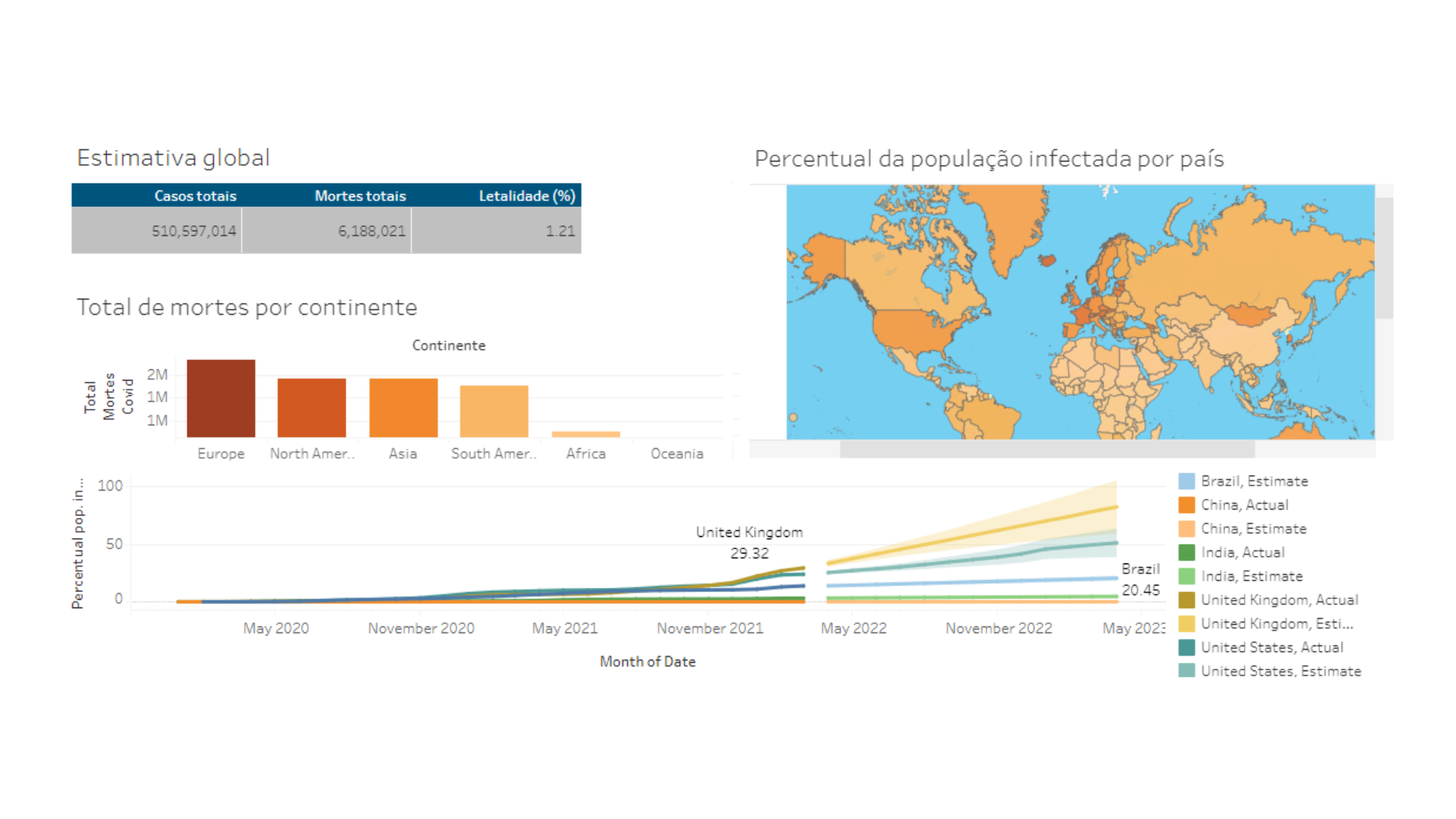
Task: Click the Mortes totais column header
Action: coord(360,196)
